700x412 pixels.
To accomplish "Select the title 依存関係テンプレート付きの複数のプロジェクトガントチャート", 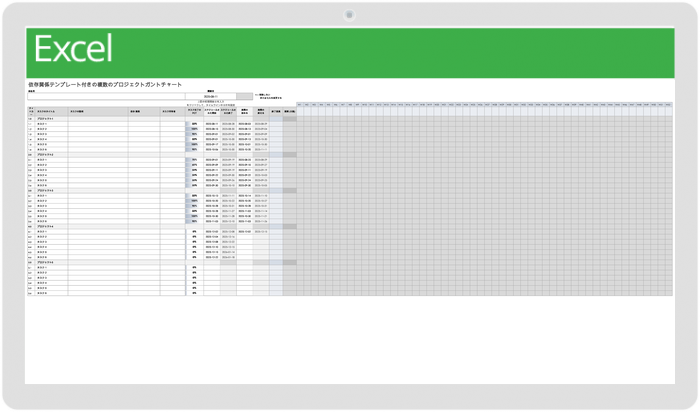I will [x=105, y=84].
